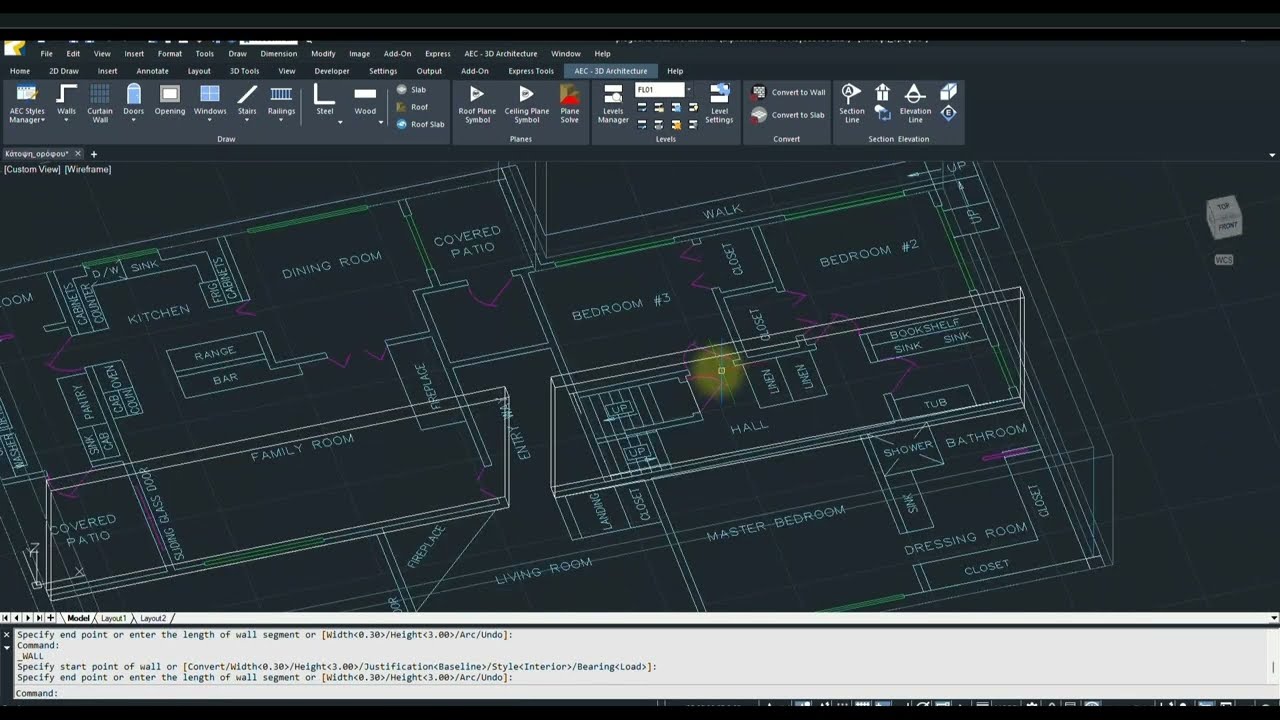Expand the Railings tool dropdown arrow

282,120
